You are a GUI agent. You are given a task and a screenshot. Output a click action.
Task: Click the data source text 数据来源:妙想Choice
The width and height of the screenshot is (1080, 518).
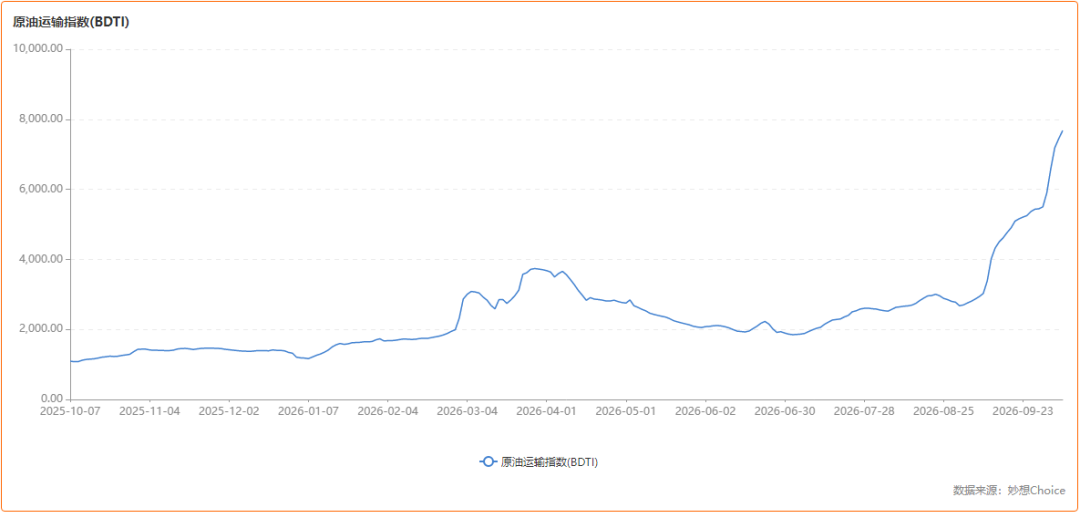[x=1009, y=490]
